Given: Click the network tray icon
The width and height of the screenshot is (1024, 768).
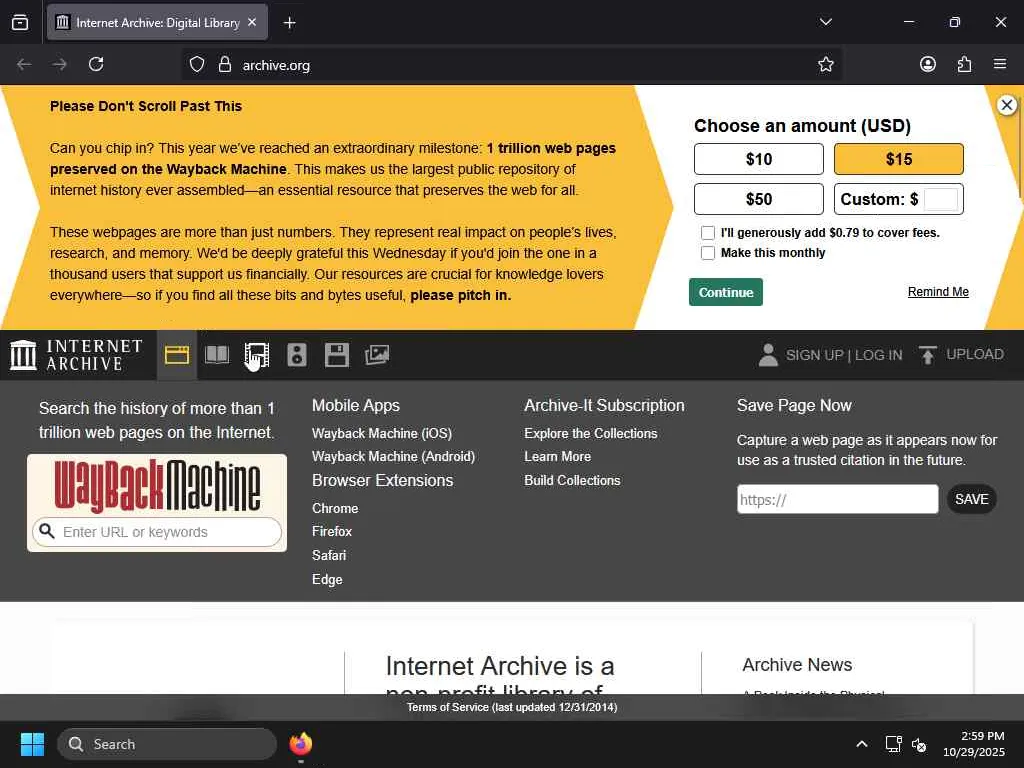Looking at the screenshot, I should click(893, 744).
